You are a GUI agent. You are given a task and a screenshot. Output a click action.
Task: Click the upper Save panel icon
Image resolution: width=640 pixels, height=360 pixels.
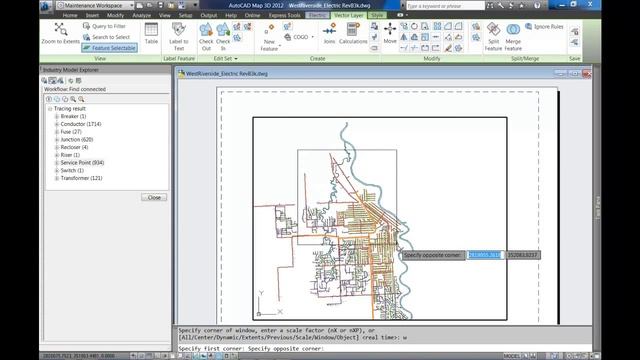(x=575, y=31)
